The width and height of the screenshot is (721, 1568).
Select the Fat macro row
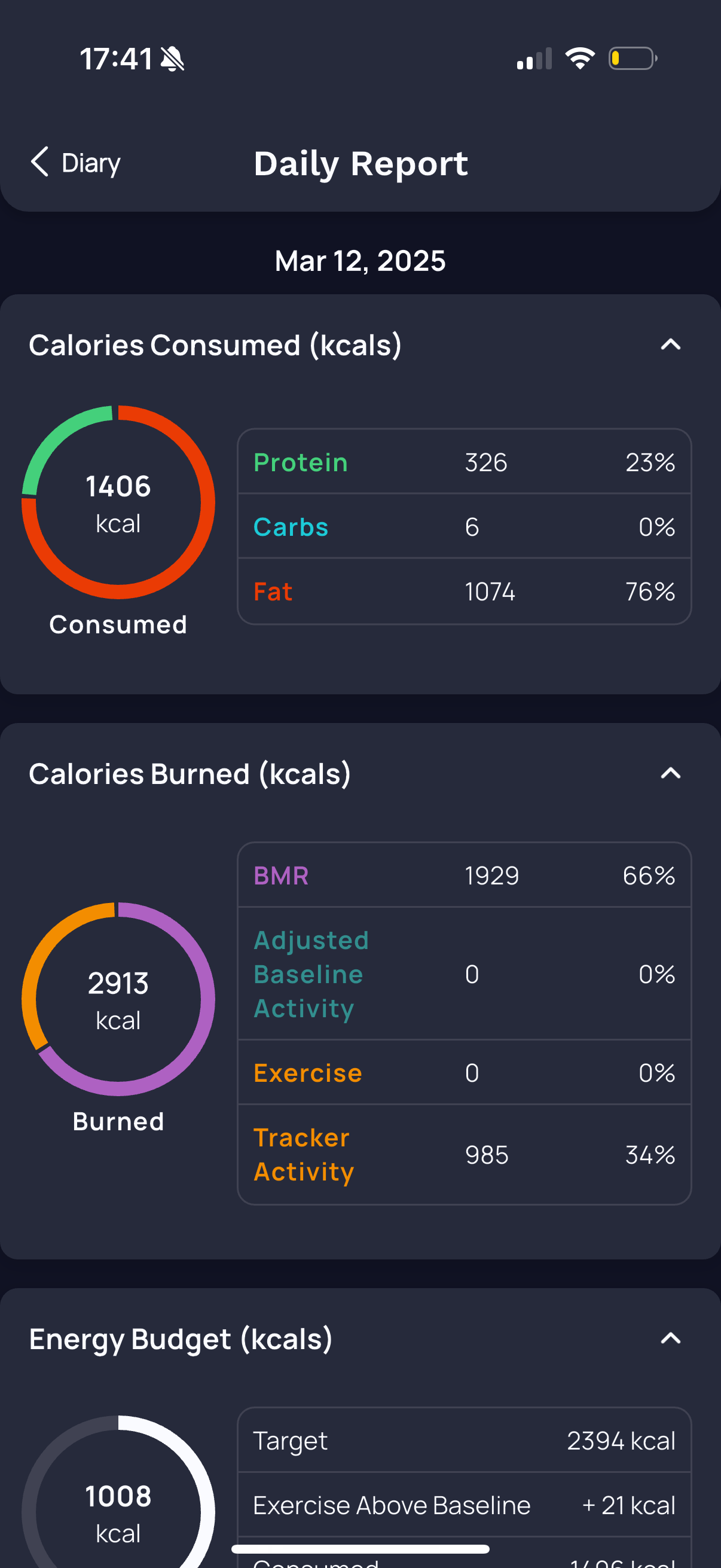[x=465, y=591]
